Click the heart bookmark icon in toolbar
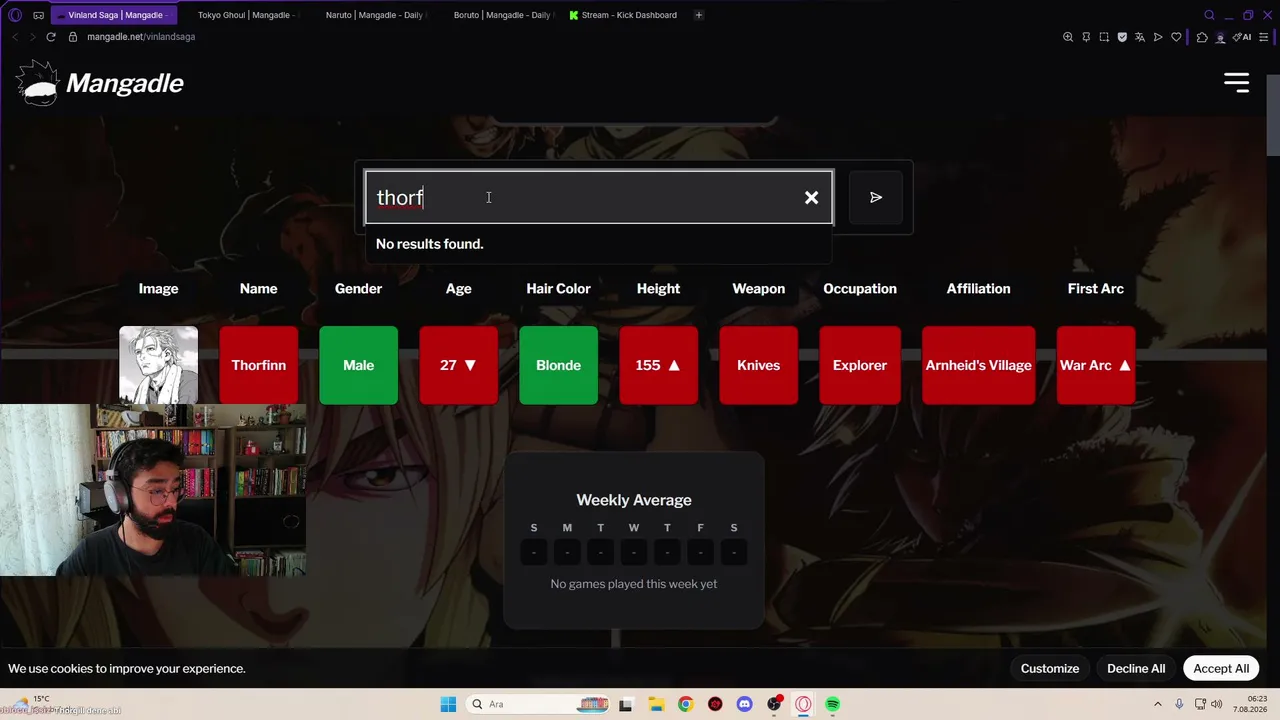The height and width of the screenshot is (720, 1280). click(x=1176, y=37)
